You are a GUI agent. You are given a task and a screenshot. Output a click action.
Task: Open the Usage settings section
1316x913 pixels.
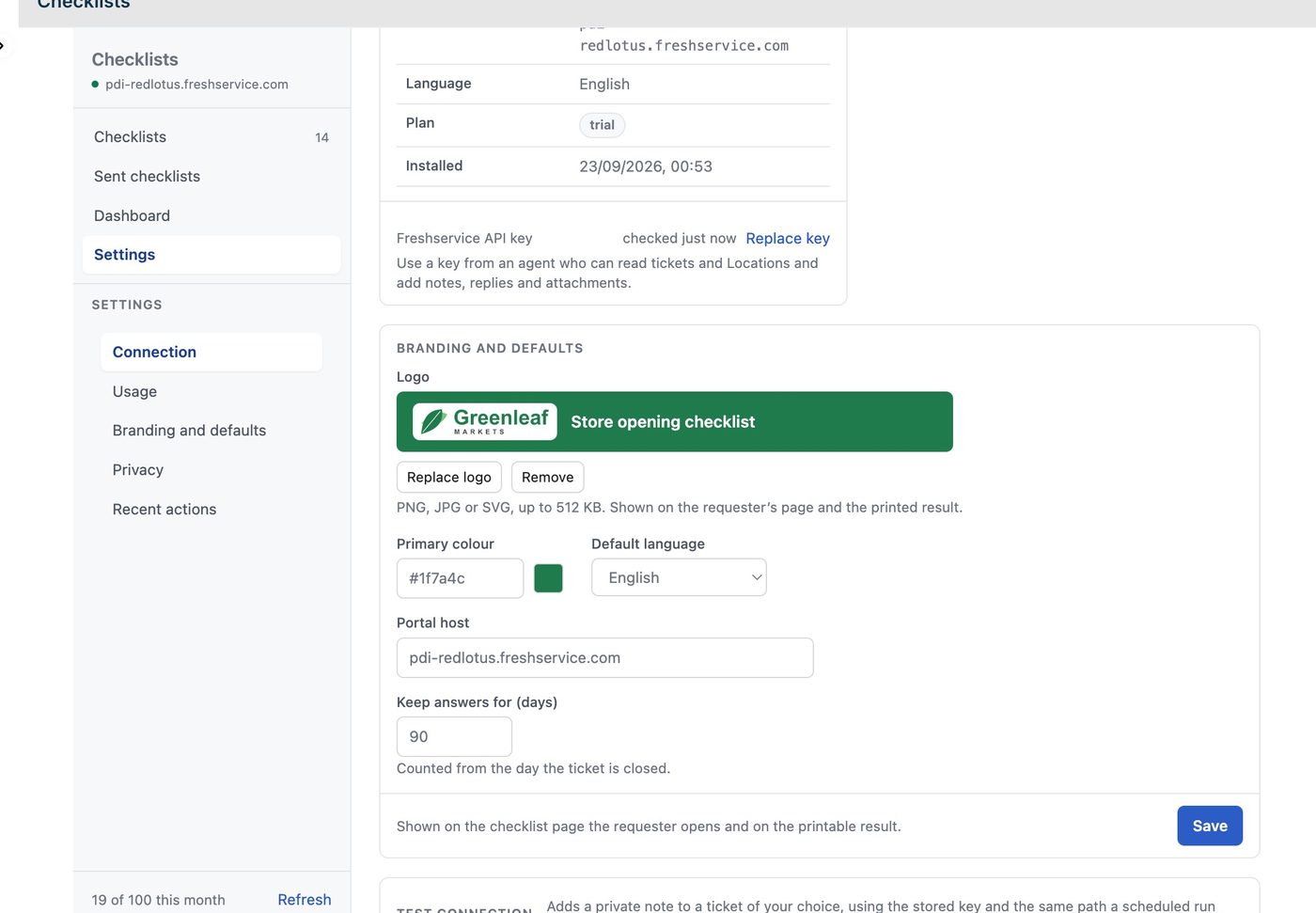pyautogui.click(x=211, y=391)
